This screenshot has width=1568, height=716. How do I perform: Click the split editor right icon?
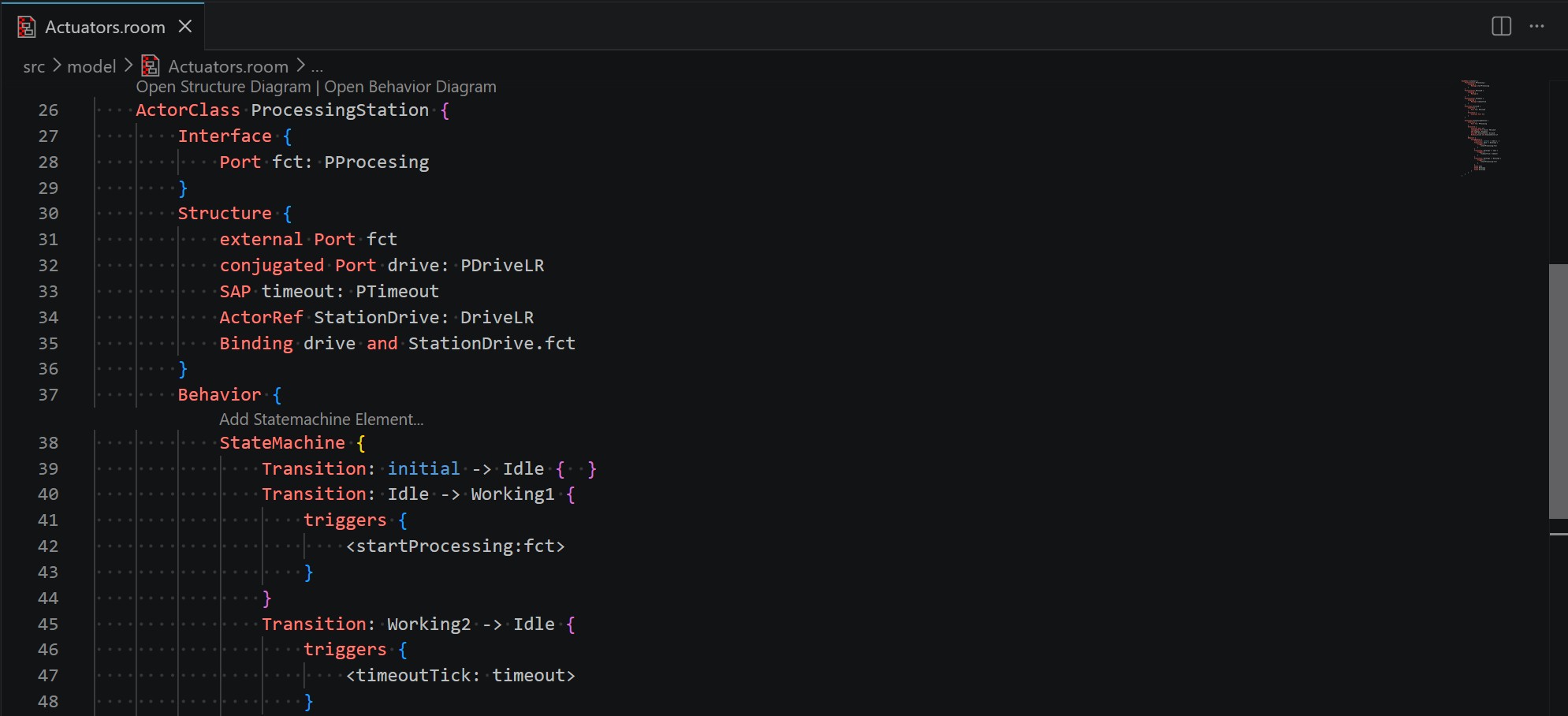tap(1501, 26)
